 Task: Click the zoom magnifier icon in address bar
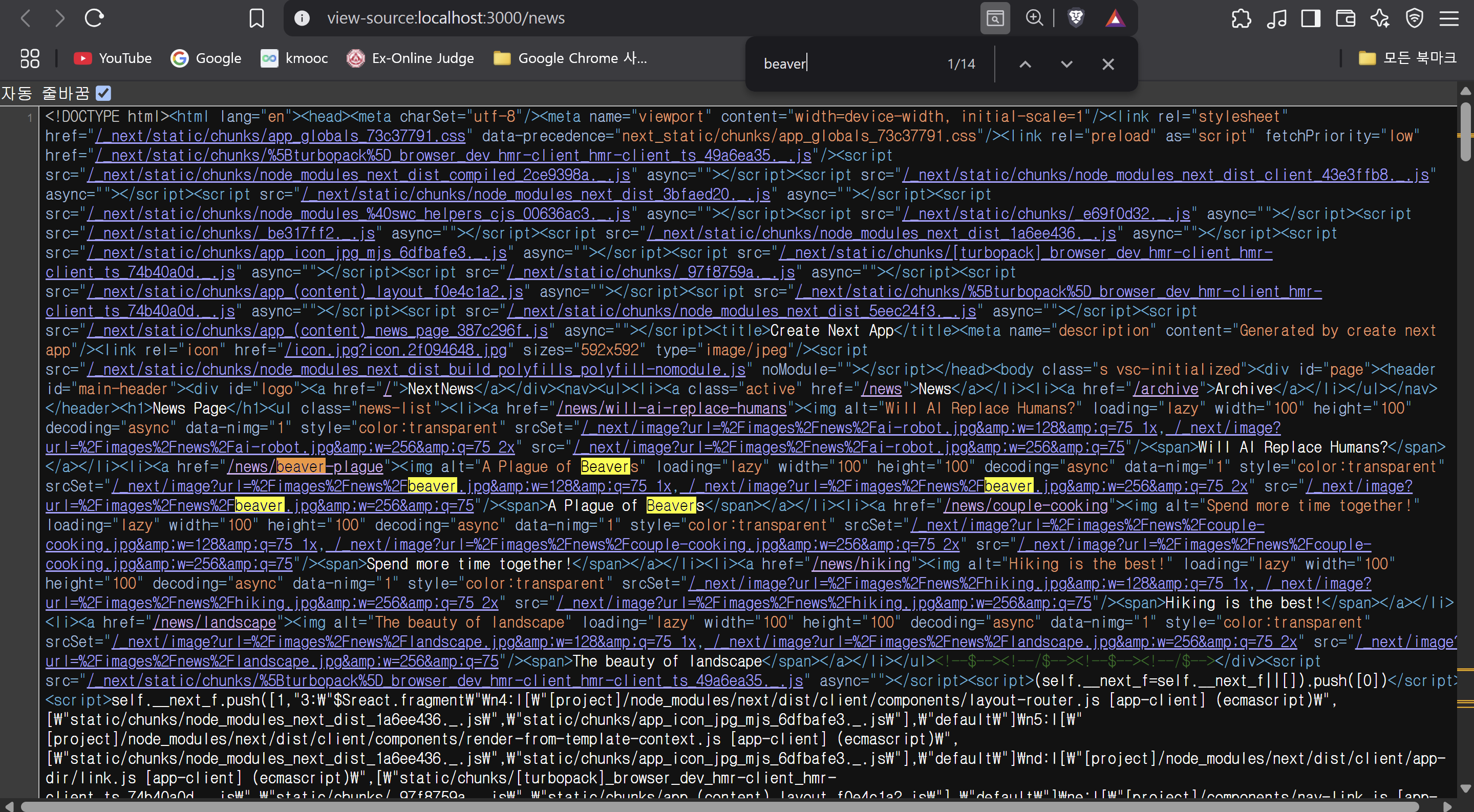(1034, 18)
